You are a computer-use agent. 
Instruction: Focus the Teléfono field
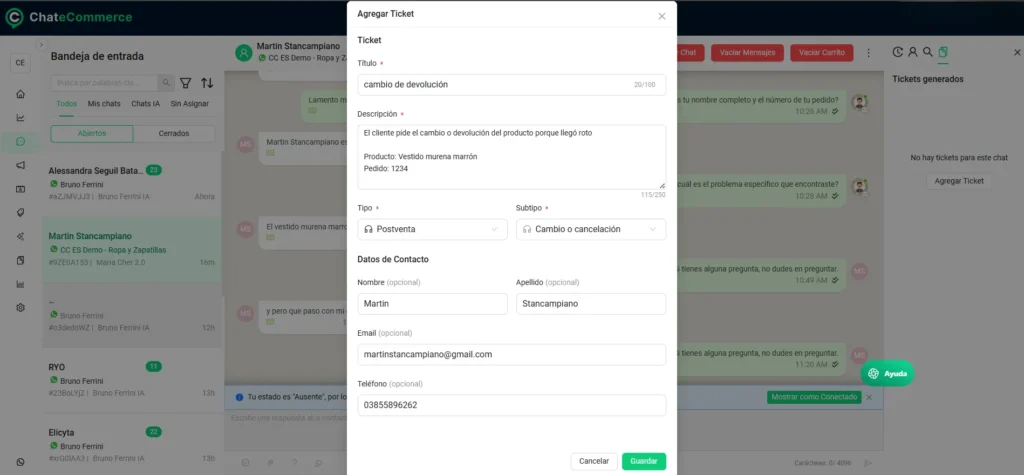[x=511, y=405]
